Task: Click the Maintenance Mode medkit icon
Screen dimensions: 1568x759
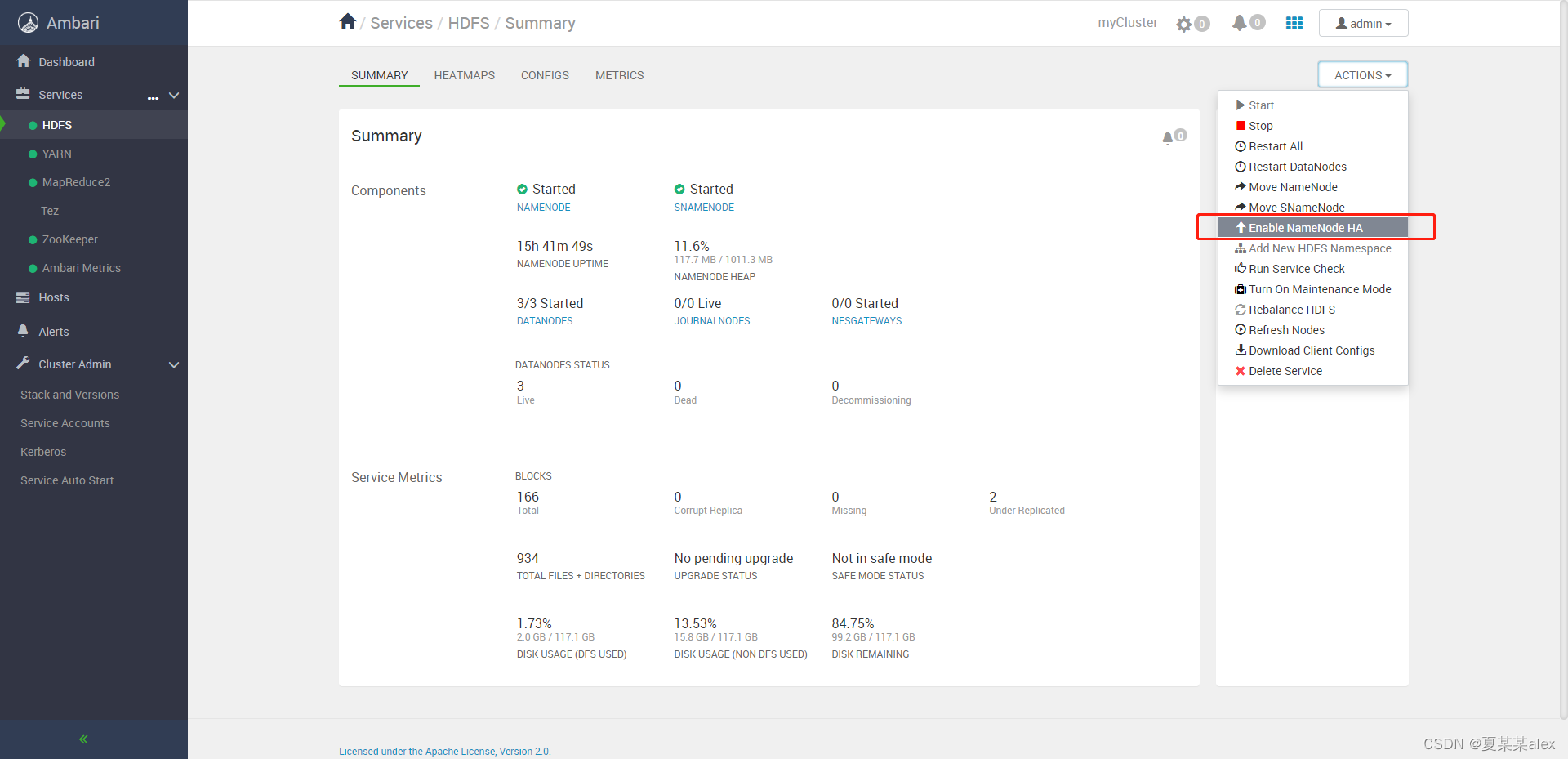Action: coord(1241,289)
